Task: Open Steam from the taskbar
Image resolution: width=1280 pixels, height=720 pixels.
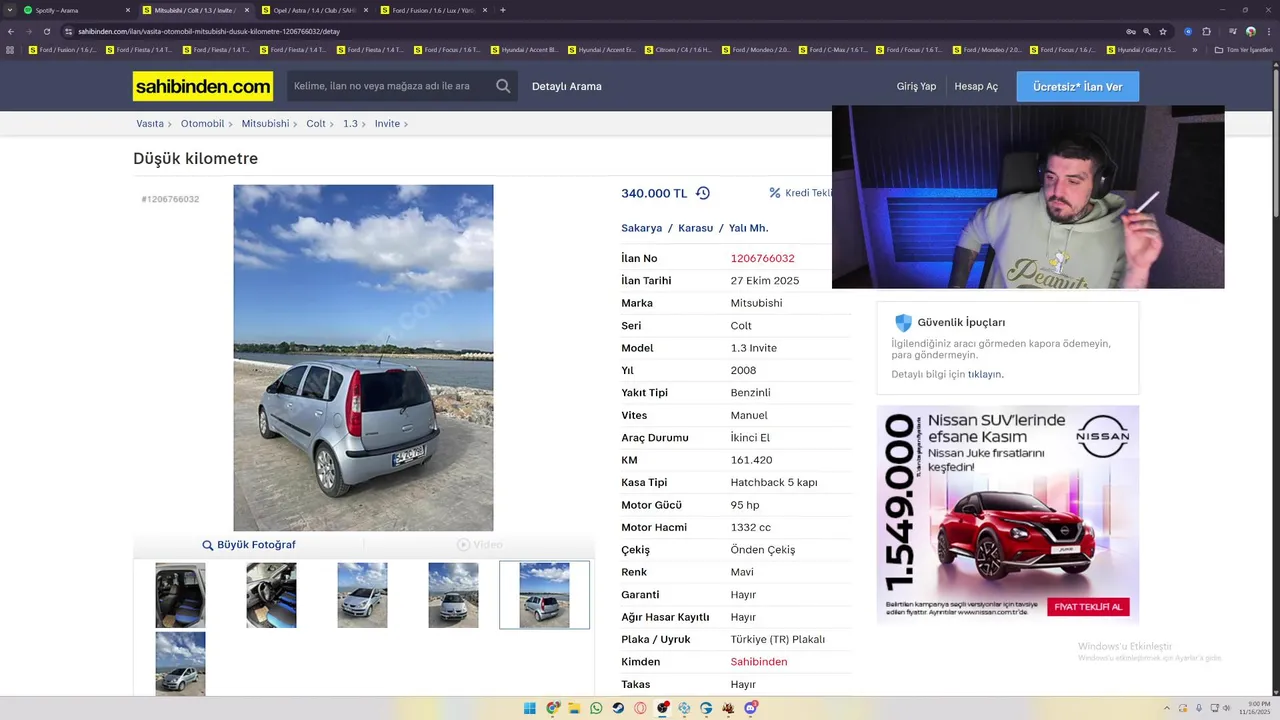Action: point(618,708)
